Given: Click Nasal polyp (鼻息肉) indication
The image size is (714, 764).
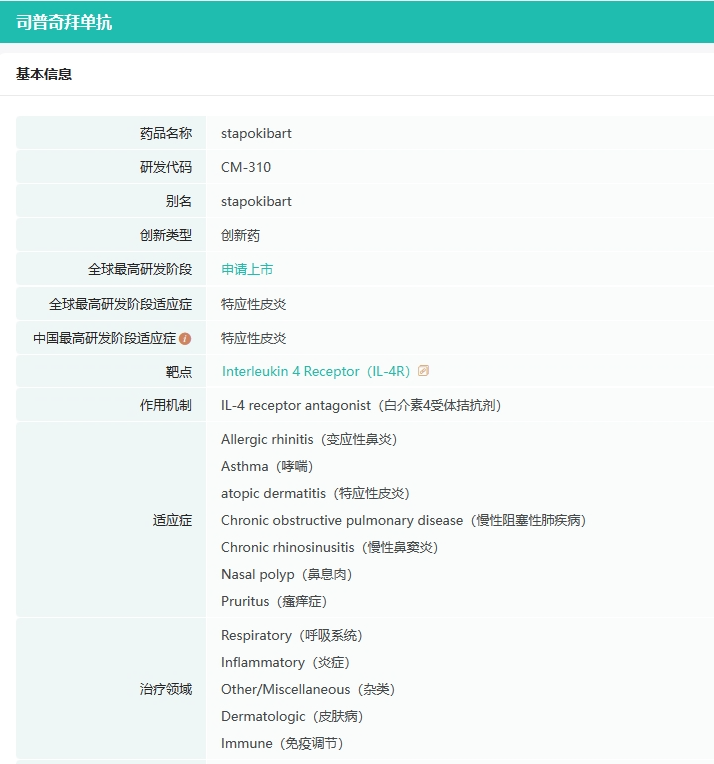Looking at the screenshot, I should click(287, 574).
